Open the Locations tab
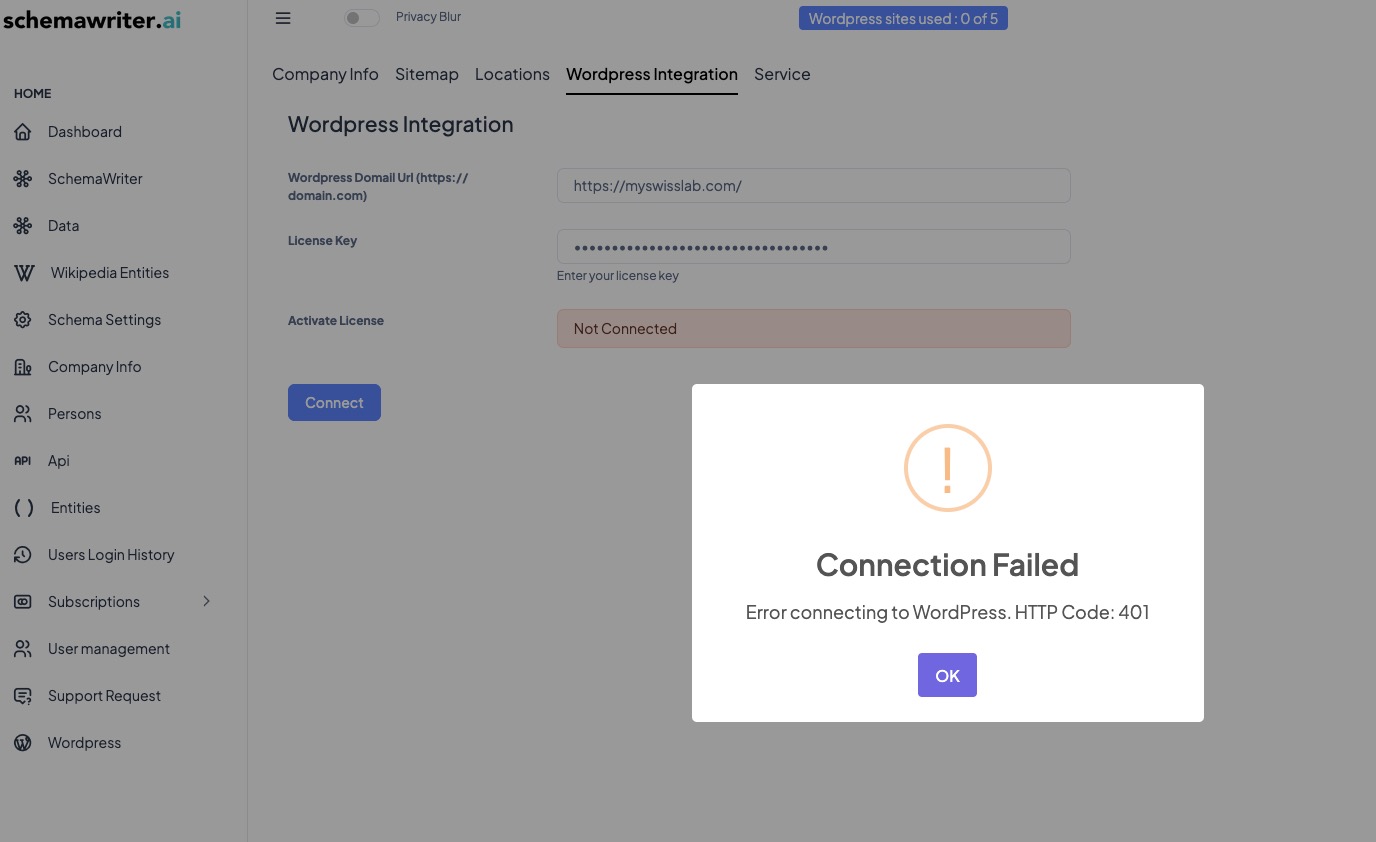Viewport: 1376px width, 842px height. [512, 75]
